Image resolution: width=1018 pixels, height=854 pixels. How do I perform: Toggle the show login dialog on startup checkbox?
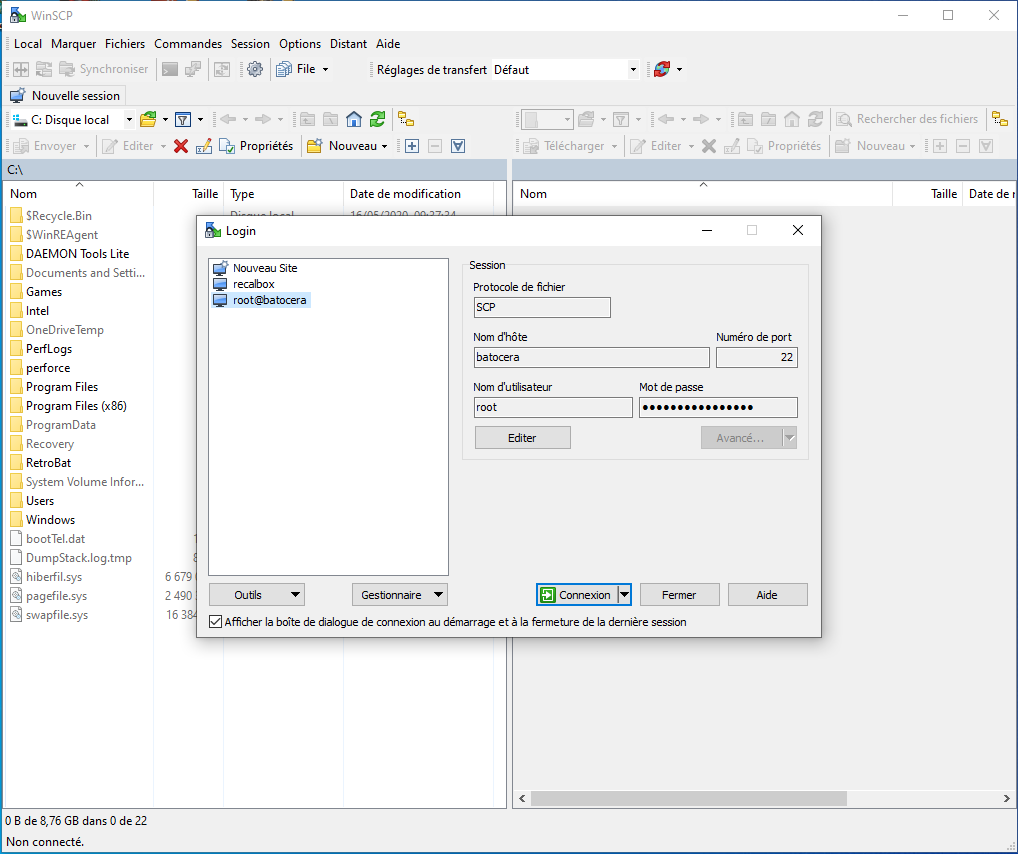215,622
